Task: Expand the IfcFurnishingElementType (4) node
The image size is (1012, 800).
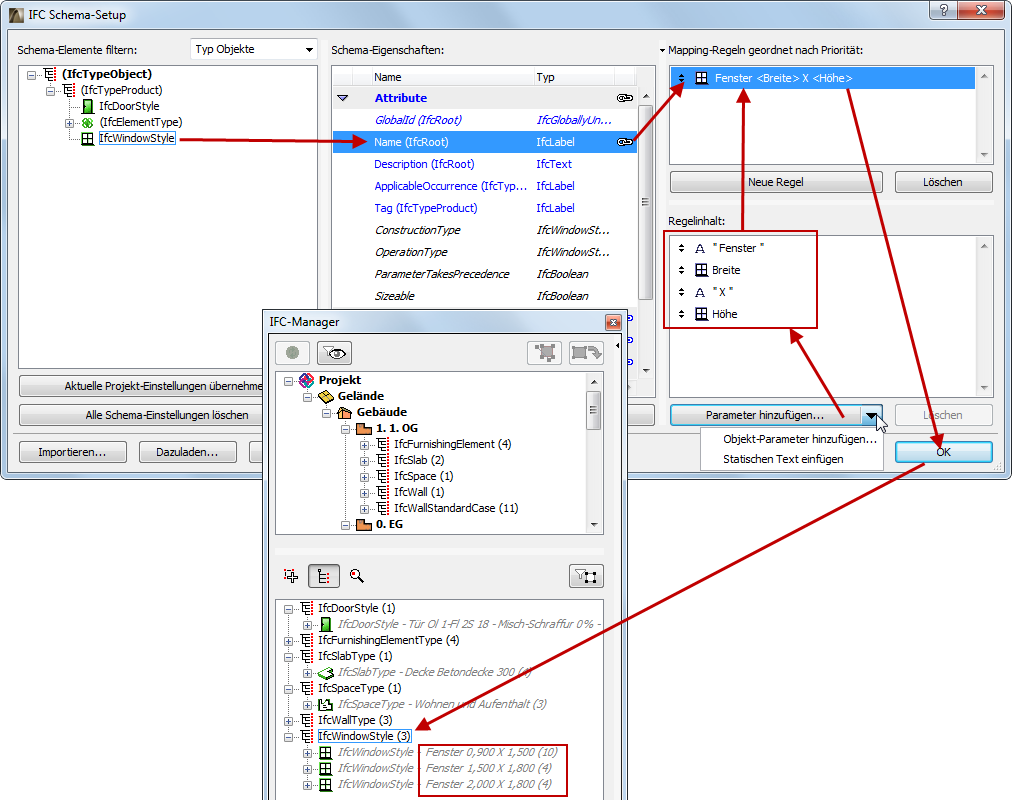Action: coord(288,641)
